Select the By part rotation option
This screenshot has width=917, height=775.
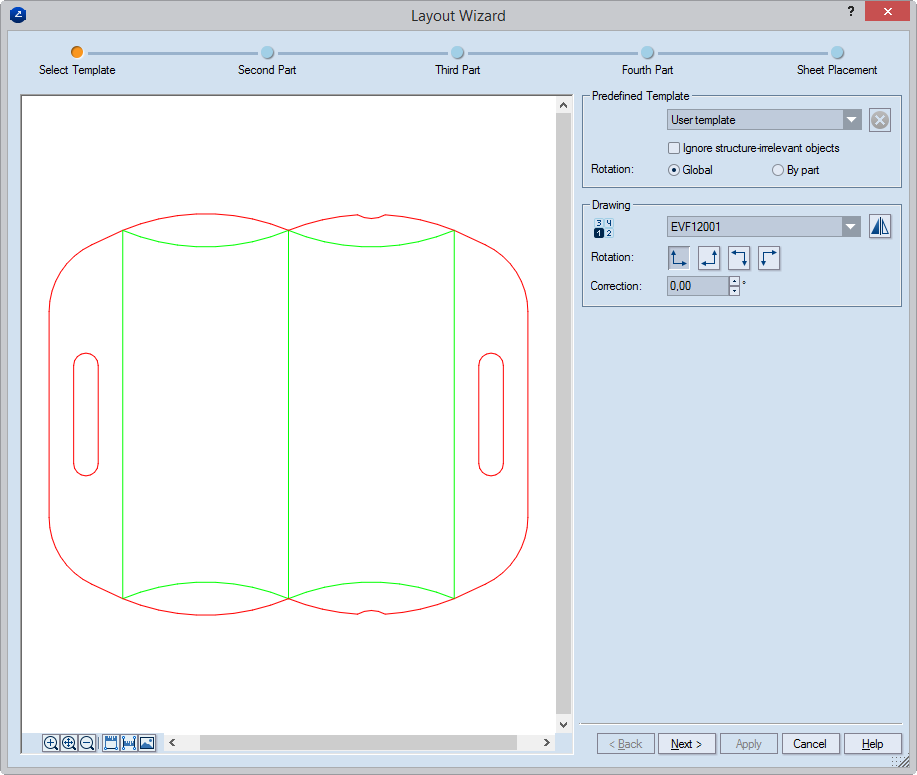coord(778,170)
